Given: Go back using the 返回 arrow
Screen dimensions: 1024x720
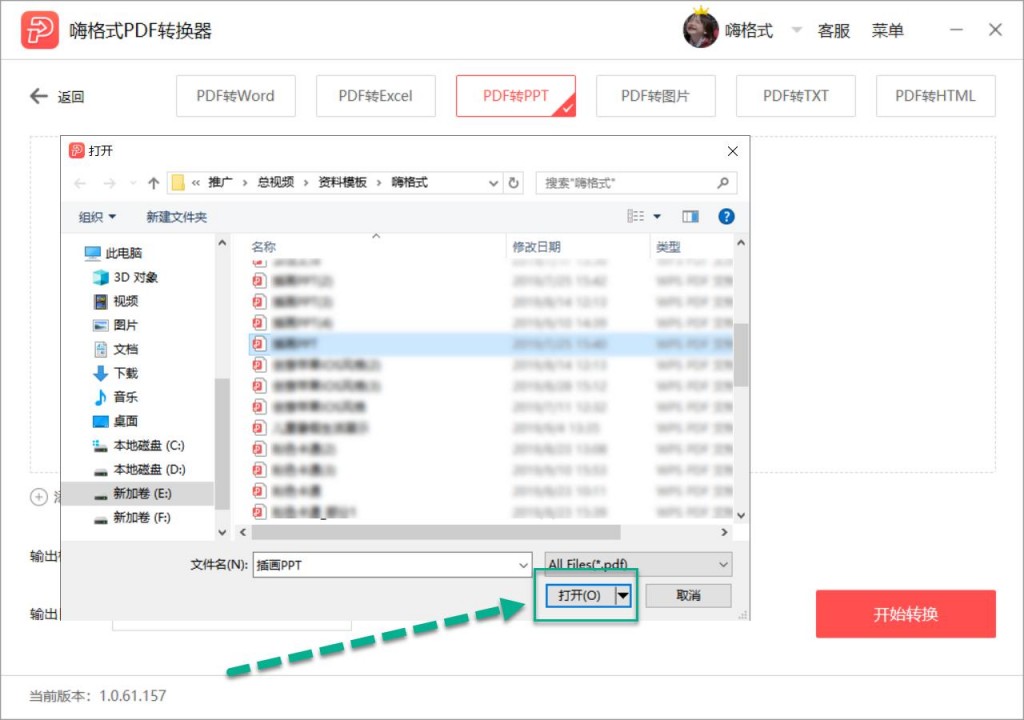Looking at the screenshot, I should (x=39, y=96).
